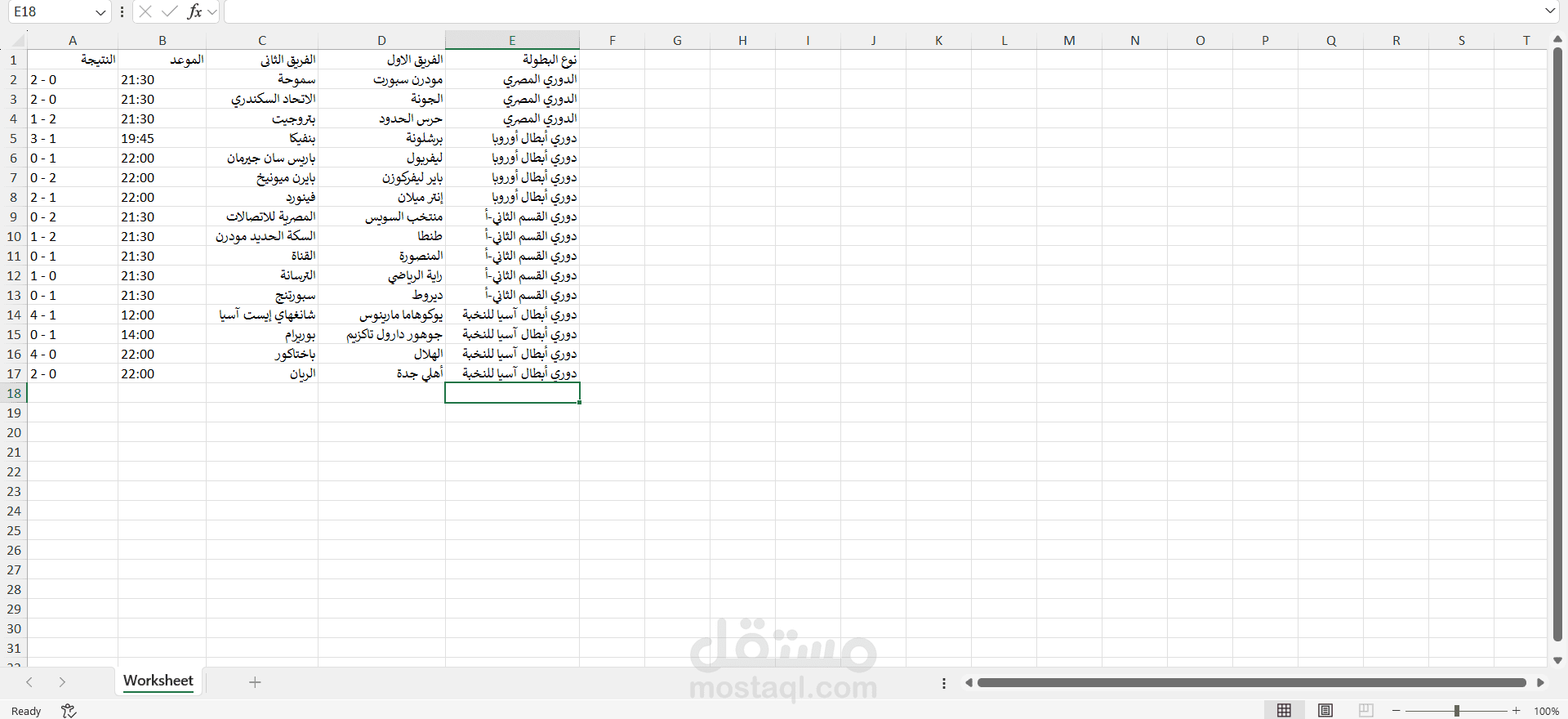This screenshot has height=719, width=1568.
Task: Select the cell 'بنفيكا'
Action: pyautogui.click(x=262, y=138)
